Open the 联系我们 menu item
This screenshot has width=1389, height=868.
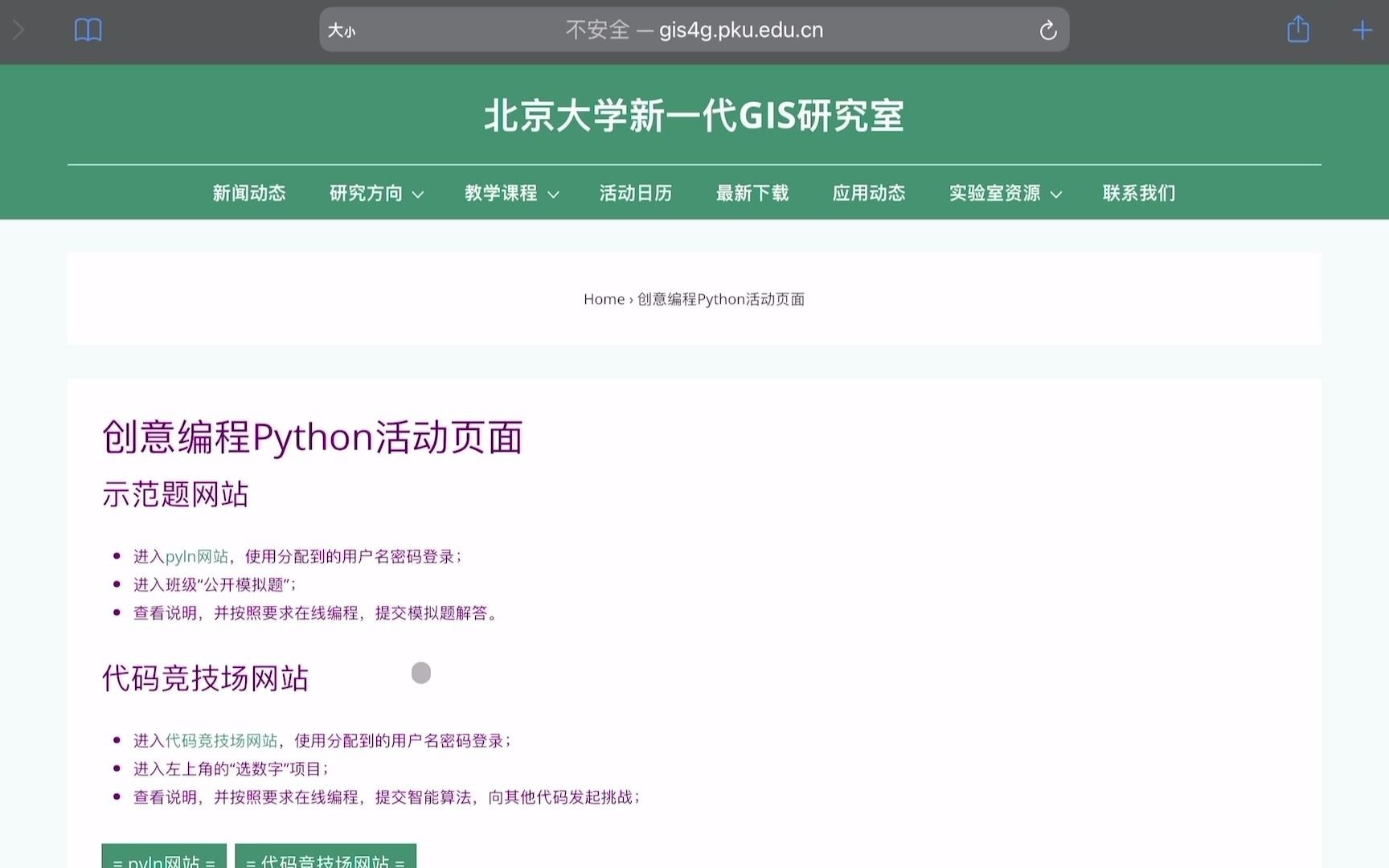pyautogui.click(x=1139, y=193)
